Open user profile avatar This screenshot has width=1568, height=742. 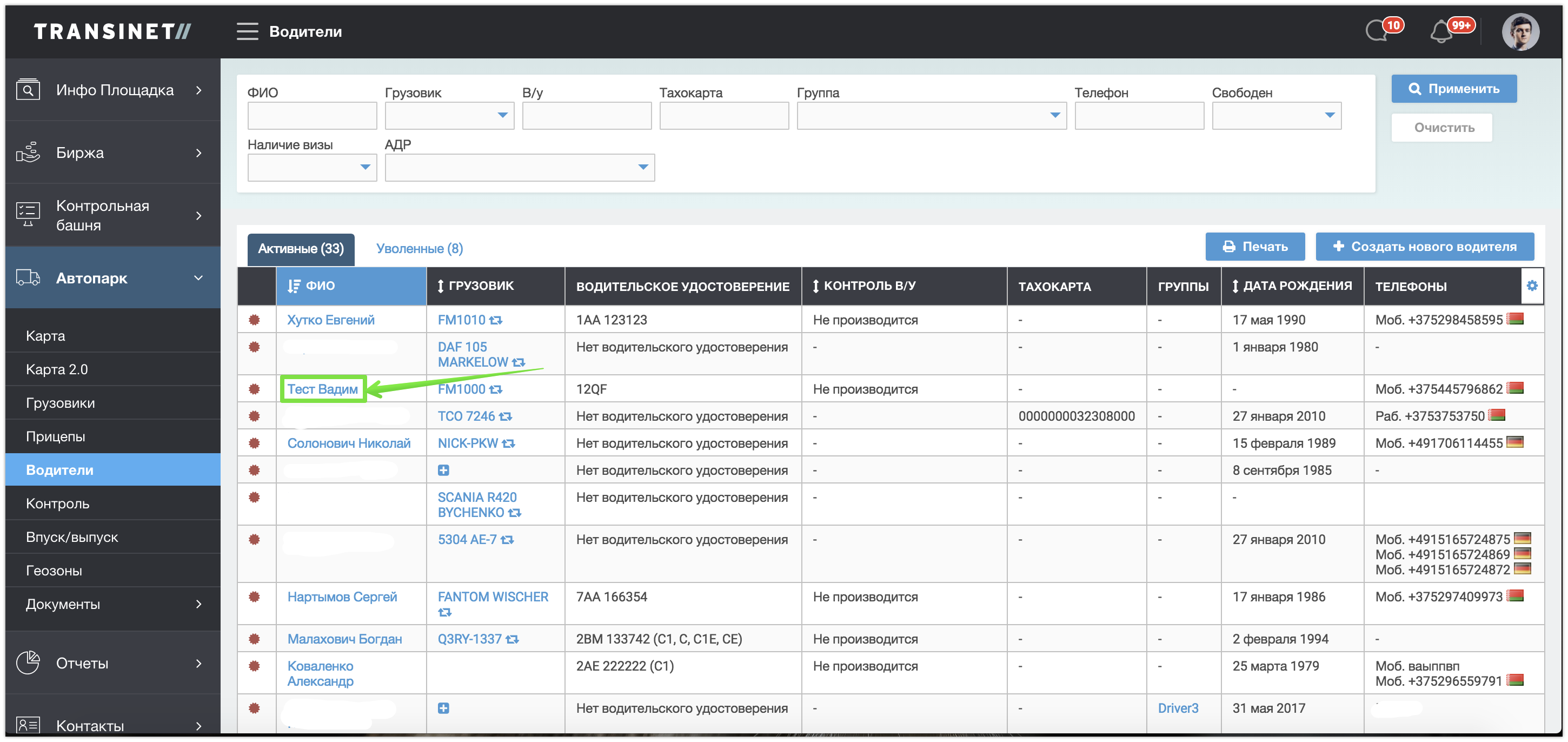point(1520,32)
